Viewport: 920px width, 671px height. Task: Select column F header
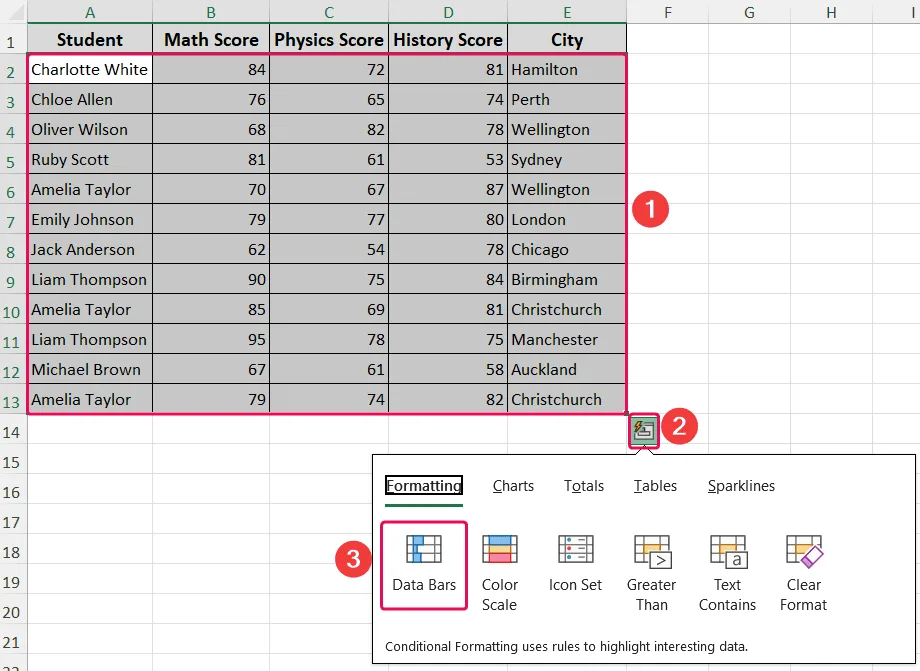668,12
